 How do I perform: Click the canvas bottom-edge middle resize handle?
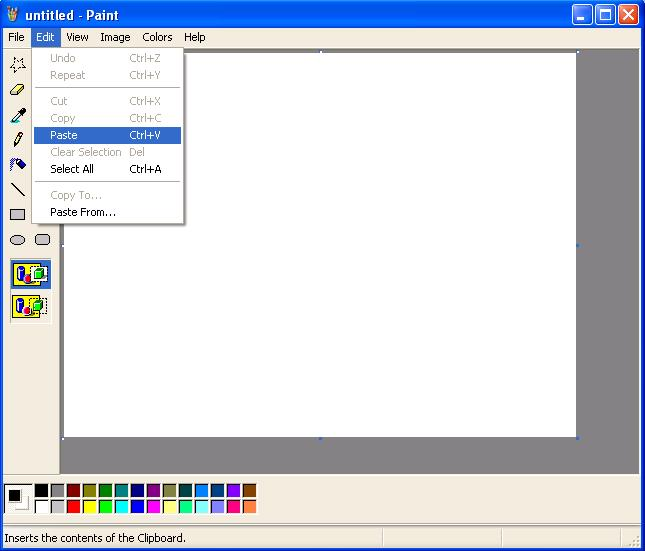click(x=320, y=439)
